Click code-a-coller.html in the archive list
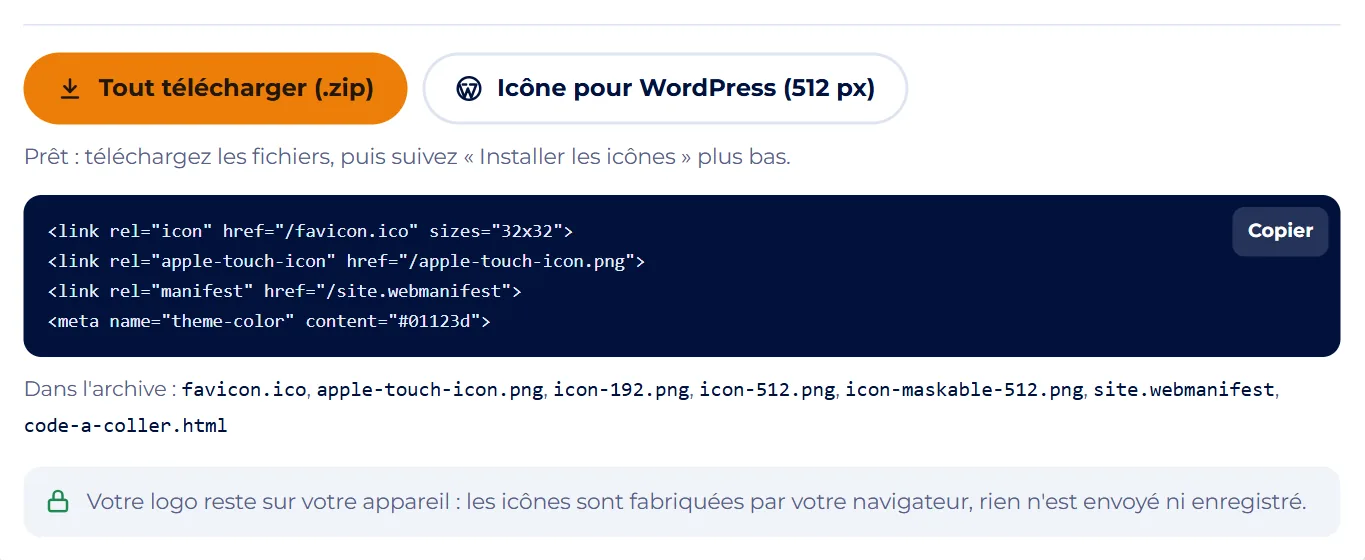Viewport: 1365px width, 560px height. tap(126, 426)
